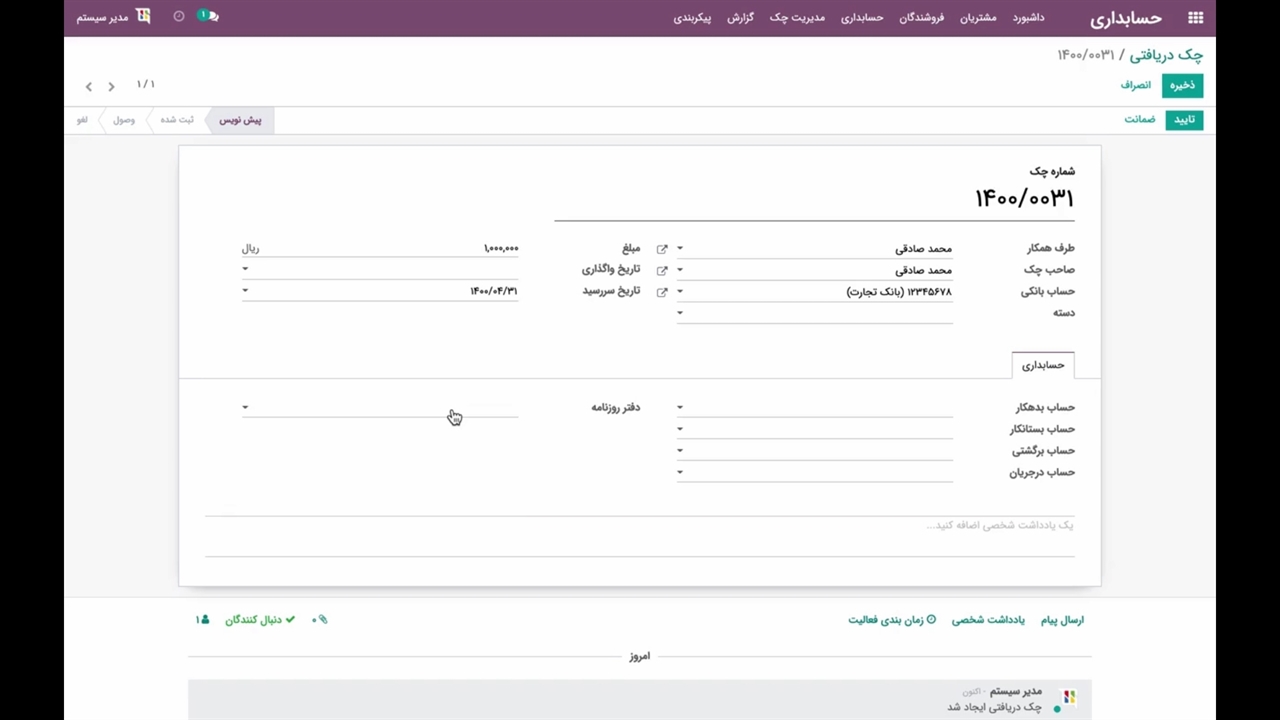This screenshot has width=1280, height=720.
Task: Go to the previous record arrow
Action: point(111,87)
